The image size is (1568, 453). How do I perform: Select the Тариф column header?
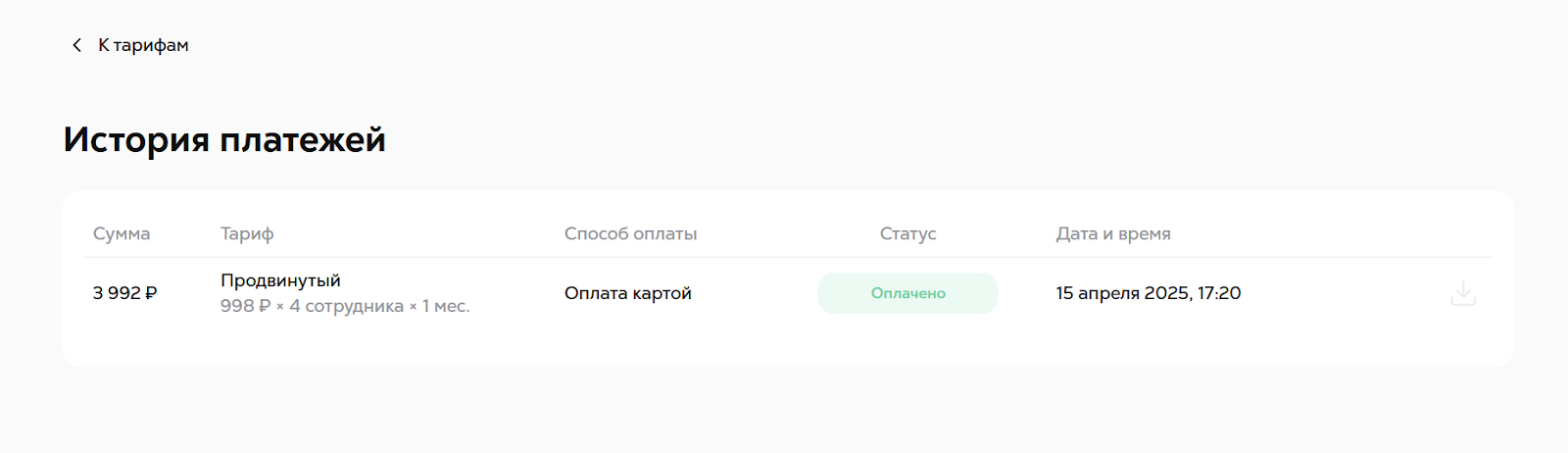pyautogui.click(x=247, y=233)
